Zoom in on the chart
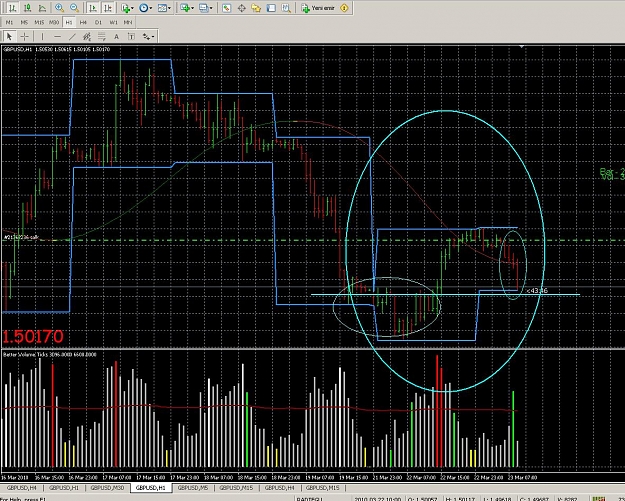 tap(59, 8)
